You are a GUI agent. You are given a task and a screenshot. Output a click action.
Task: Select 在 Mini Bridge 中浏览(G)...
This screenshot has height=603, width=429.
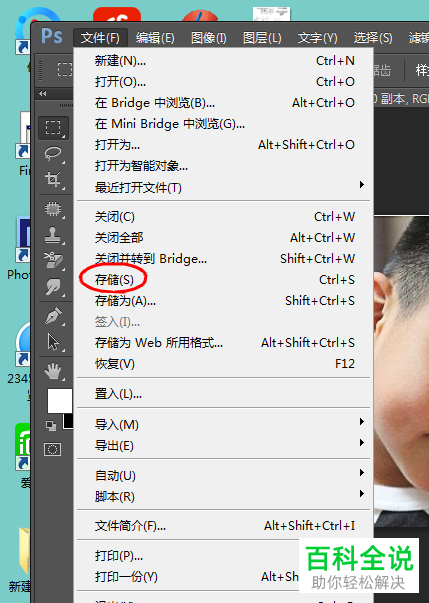point(224,124)
